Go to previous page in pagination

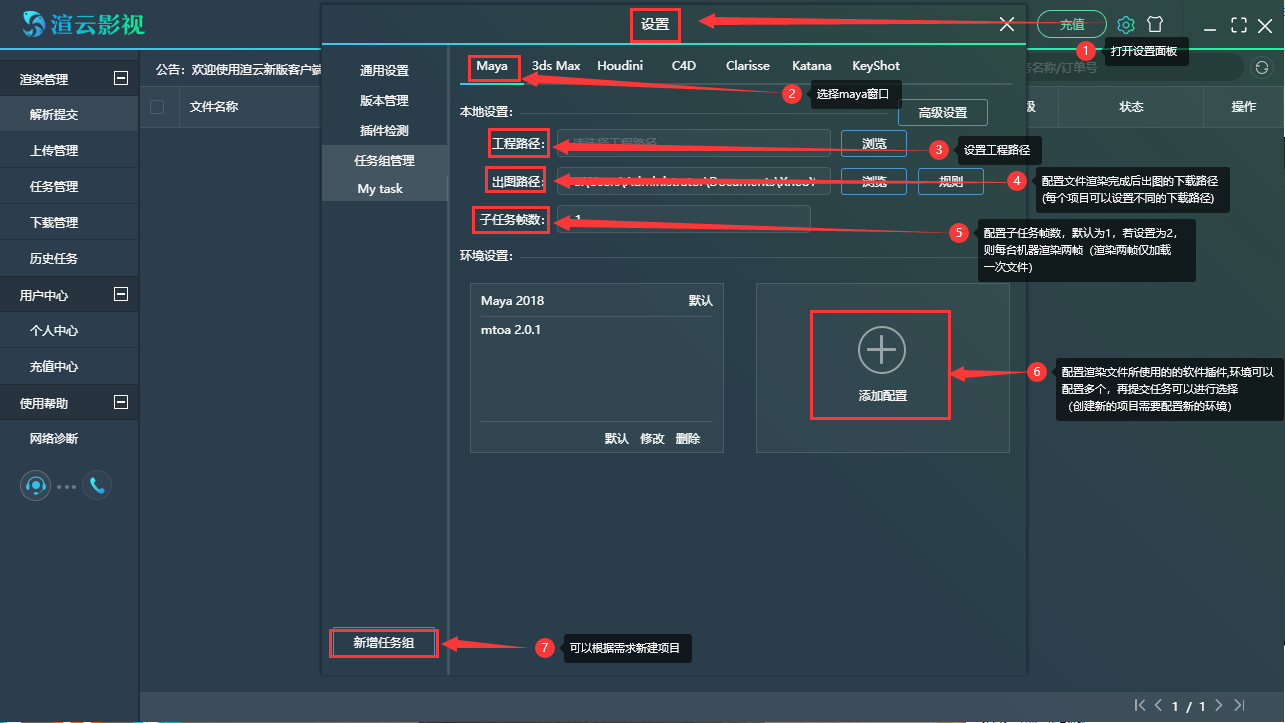[1159, 705]
